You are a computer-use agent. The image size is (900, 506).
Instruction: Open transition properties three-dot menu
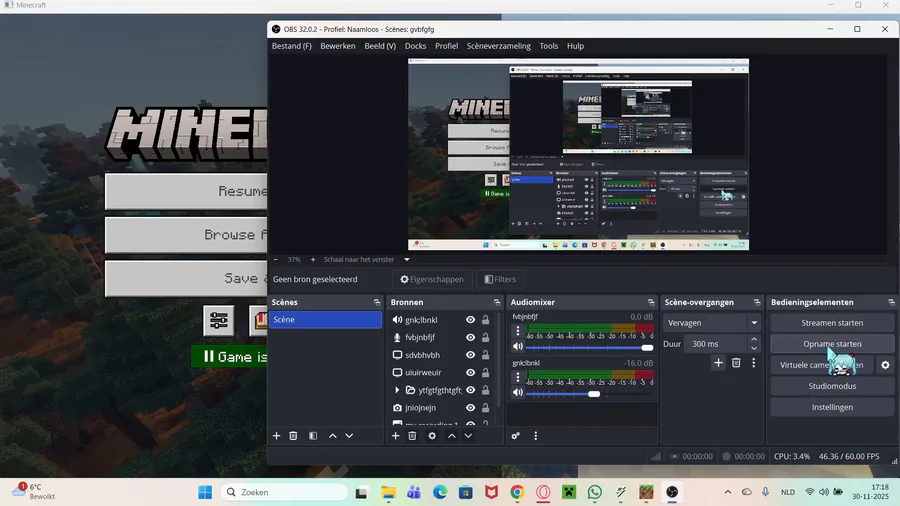point(754,363)
